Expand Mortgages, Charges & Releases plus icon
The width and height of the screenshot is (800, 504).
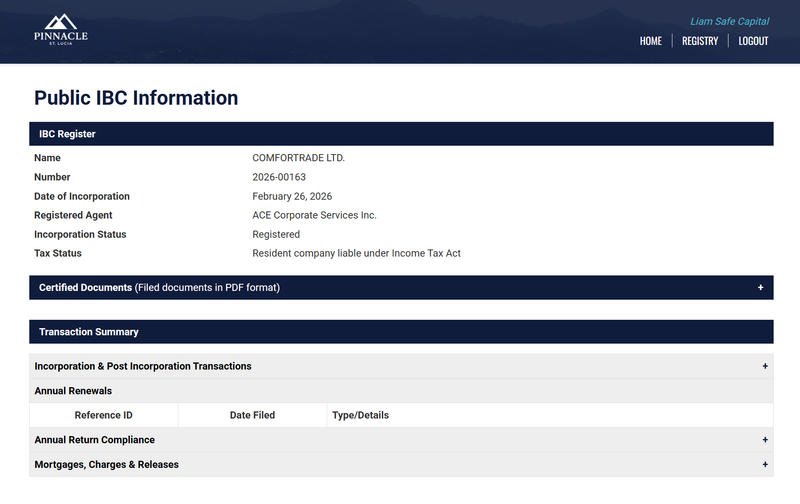[765, 465]
